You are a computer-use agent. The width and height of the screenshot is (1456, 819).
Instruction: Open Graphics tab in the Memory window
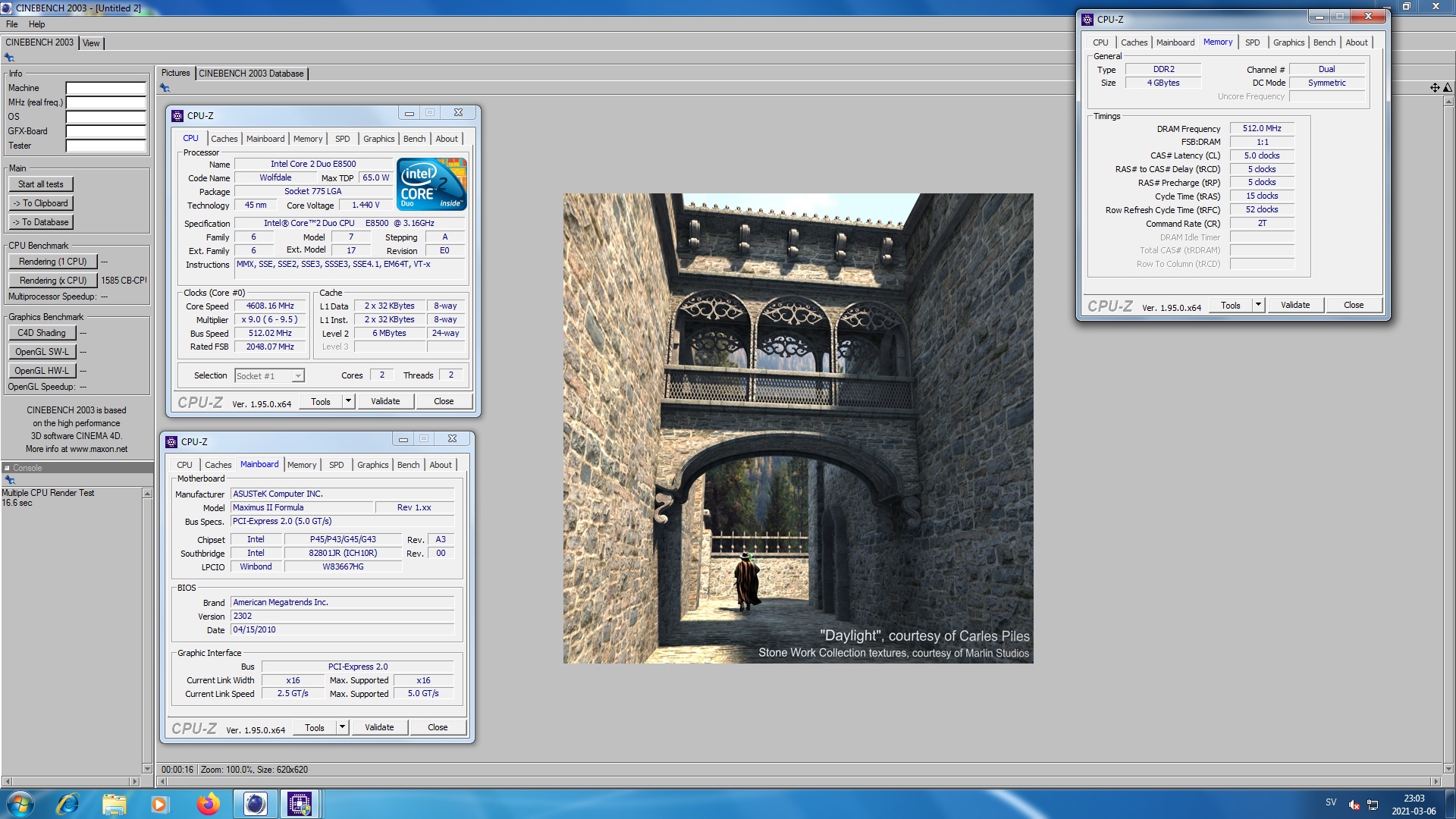[1288, 42]
